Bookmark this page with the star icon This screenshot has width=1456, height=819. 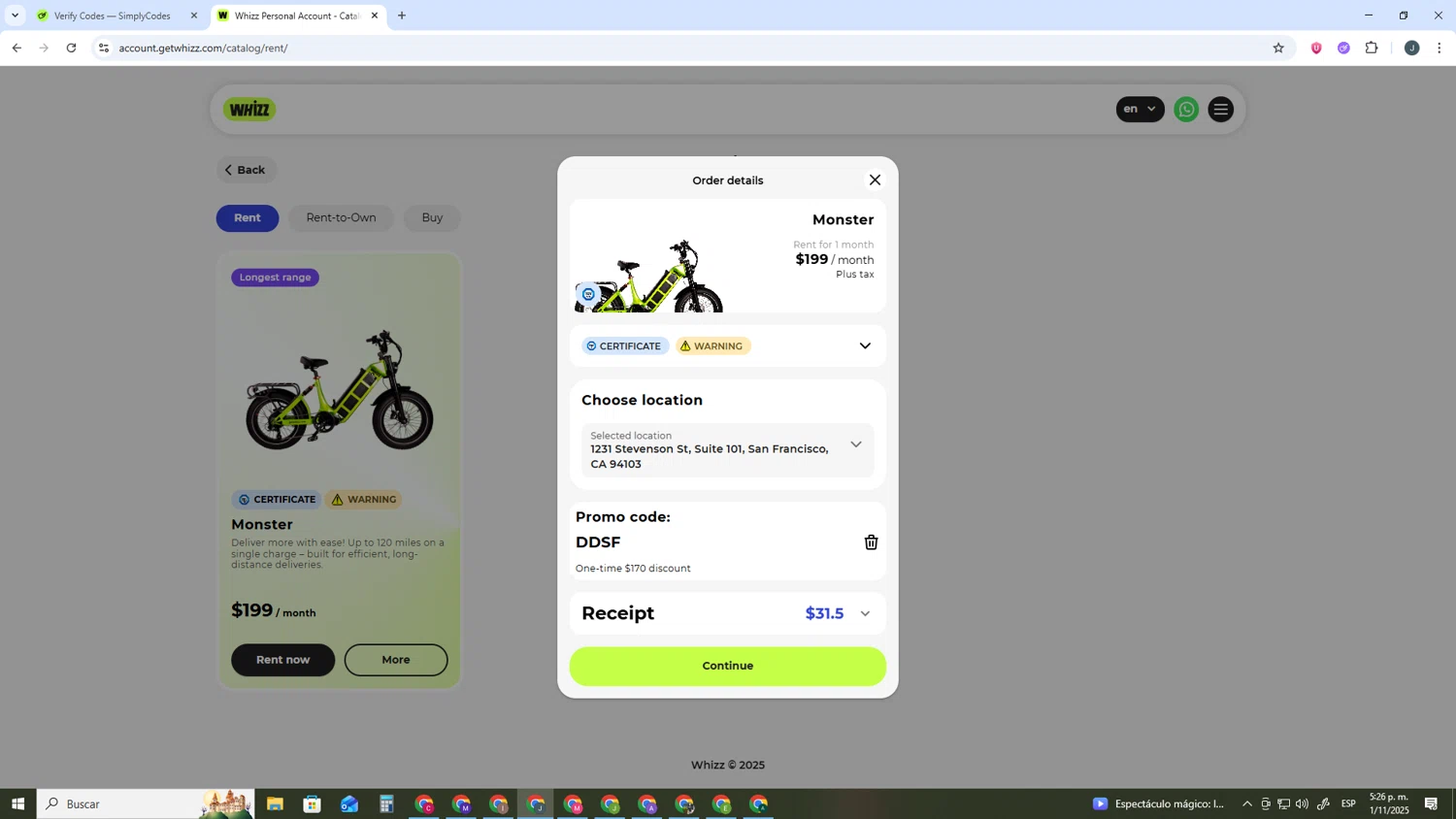[1278, 48]
